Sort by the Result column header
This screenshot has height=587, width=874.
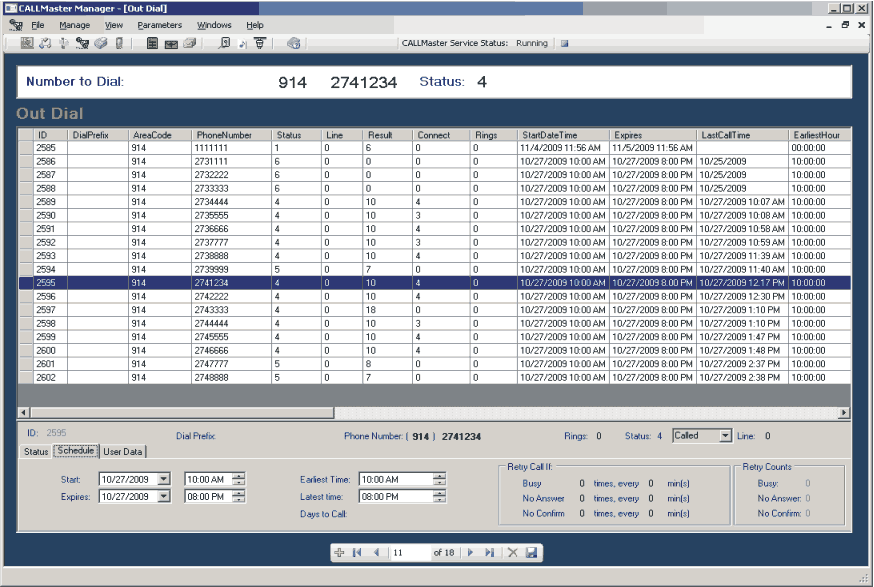click(x=388, y=135)
